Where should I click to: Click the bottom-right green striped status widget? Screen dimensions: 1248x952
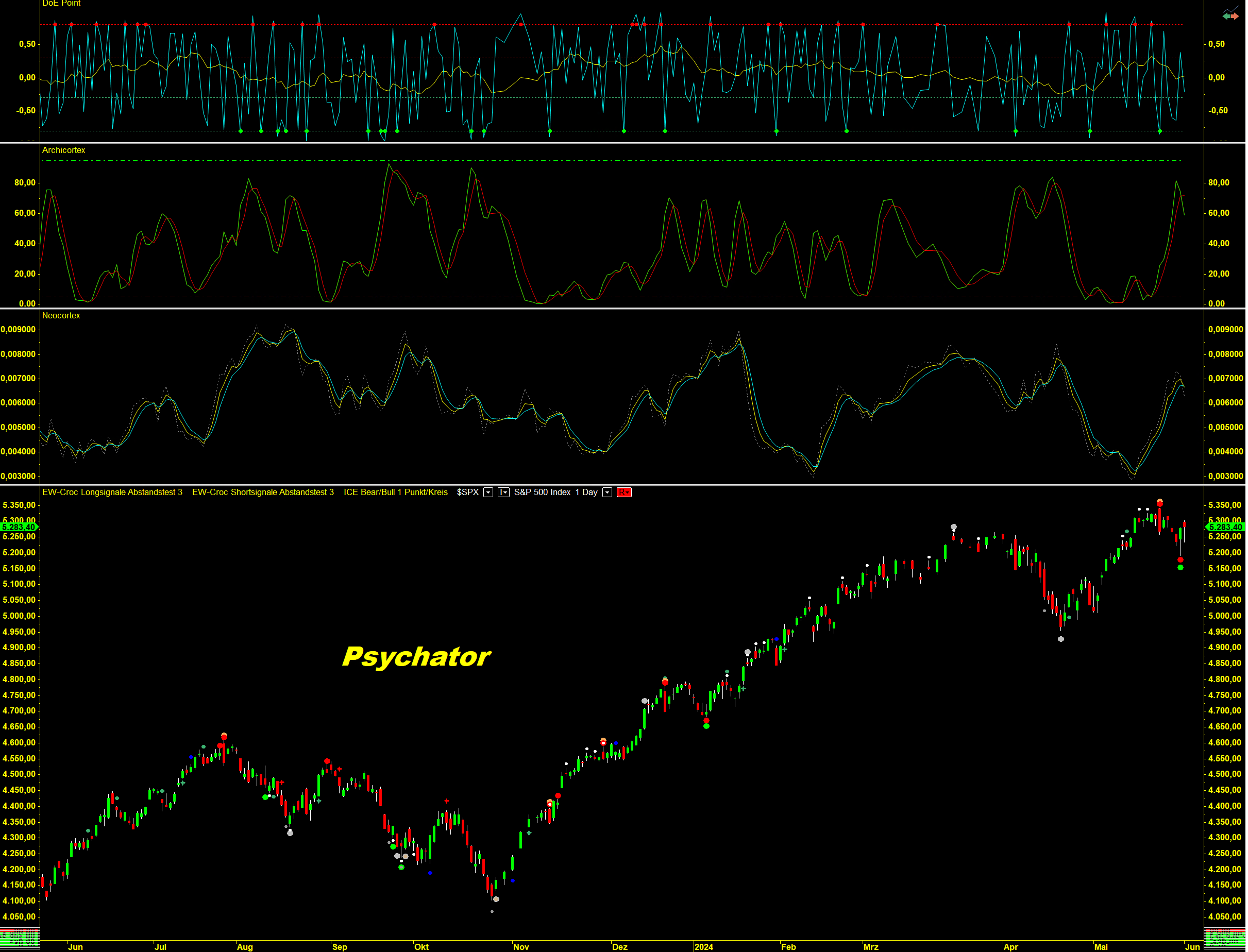coord(1224,939)
